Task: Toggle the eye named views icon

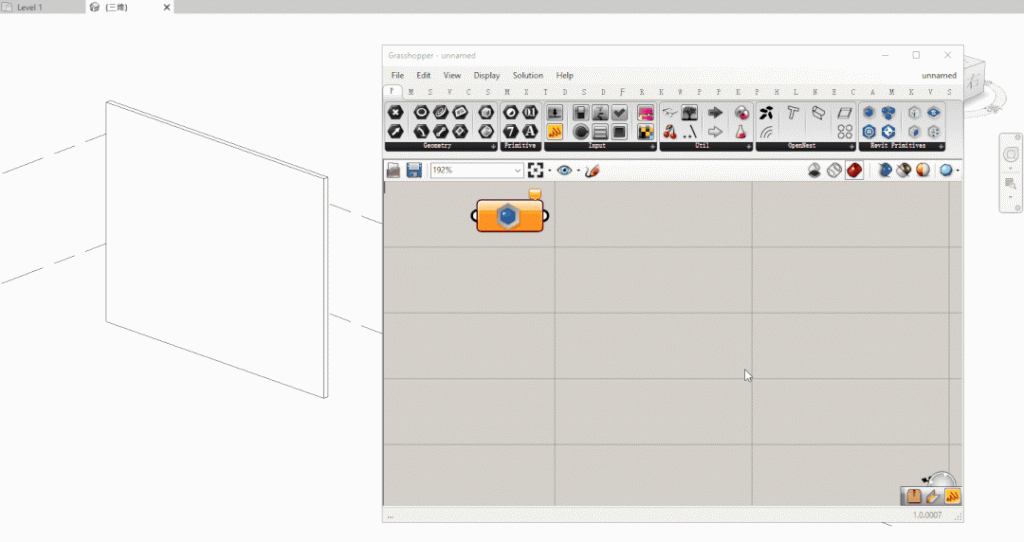Action: click(x=564, y=170)
